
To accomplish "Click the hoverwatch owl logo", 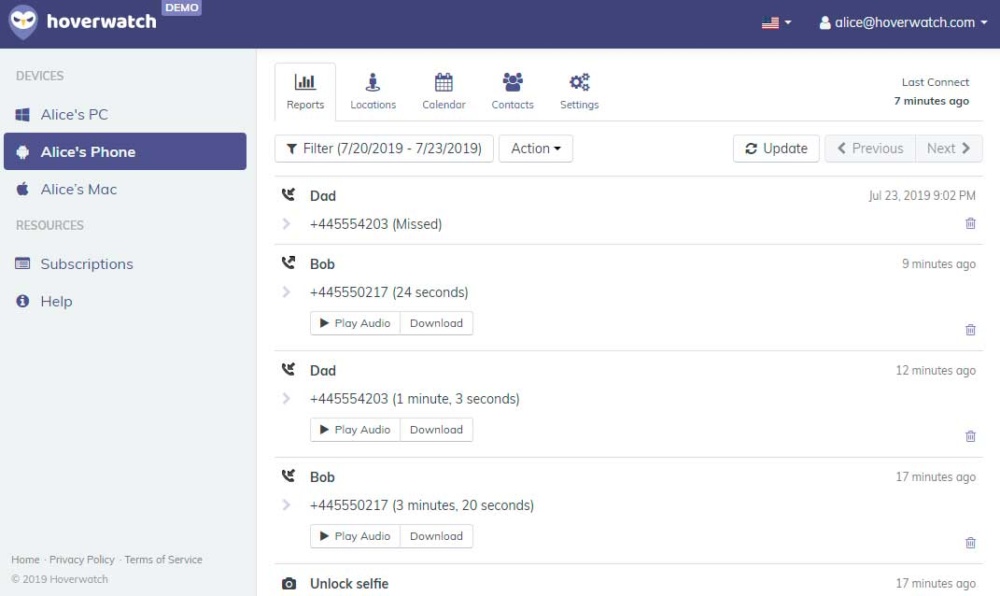I will point(23,22).
